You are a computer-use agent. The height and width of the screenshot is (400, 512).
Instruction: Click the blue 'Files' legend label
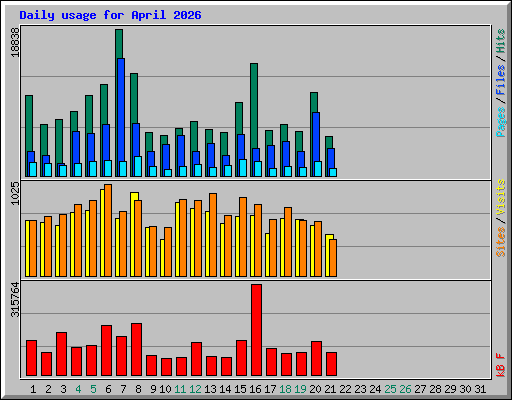[501, 80]
